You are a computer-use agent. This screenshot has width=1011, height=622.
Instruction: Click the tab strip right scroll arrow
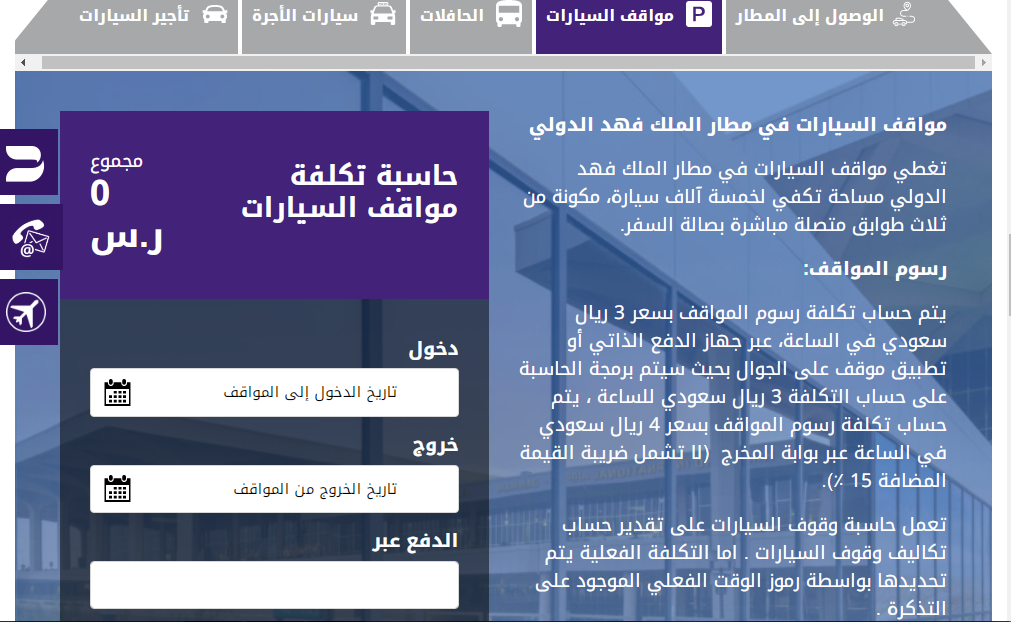point(984,63)
